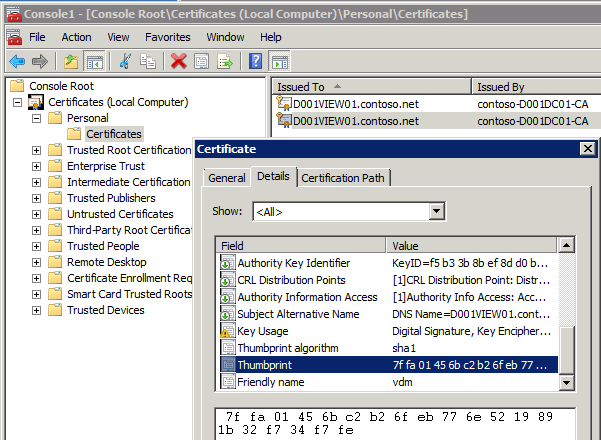Select Smart Card Trusted Roots folder
The height and width of the screenshot is (440, 601).
(x=130, y=294)
